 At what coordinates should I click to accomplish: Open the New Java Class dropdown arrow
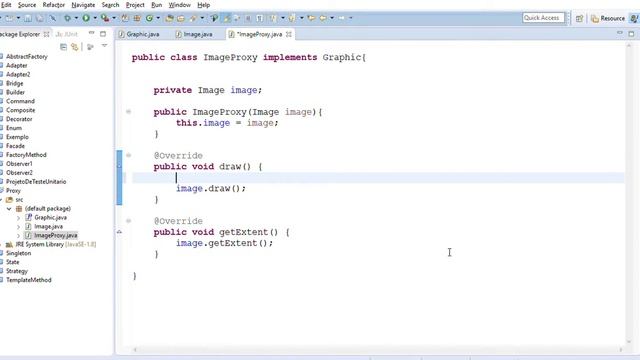[x=158, y=18]
